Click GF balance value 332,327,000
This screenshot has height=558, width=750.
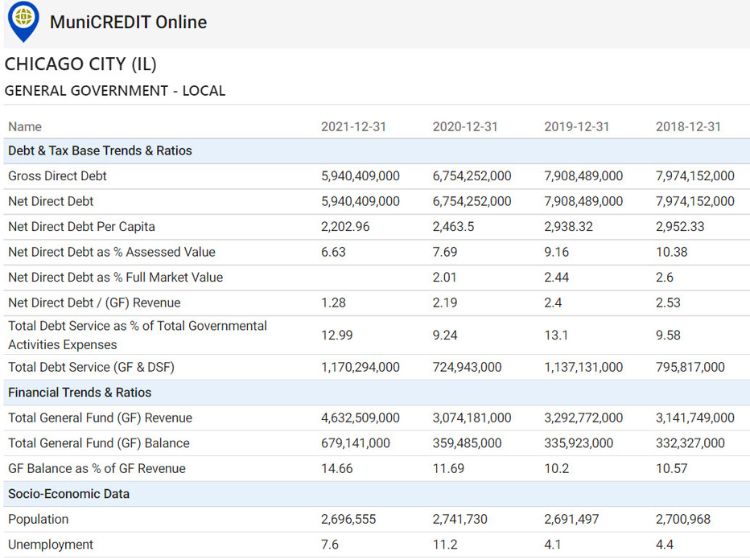690,443
